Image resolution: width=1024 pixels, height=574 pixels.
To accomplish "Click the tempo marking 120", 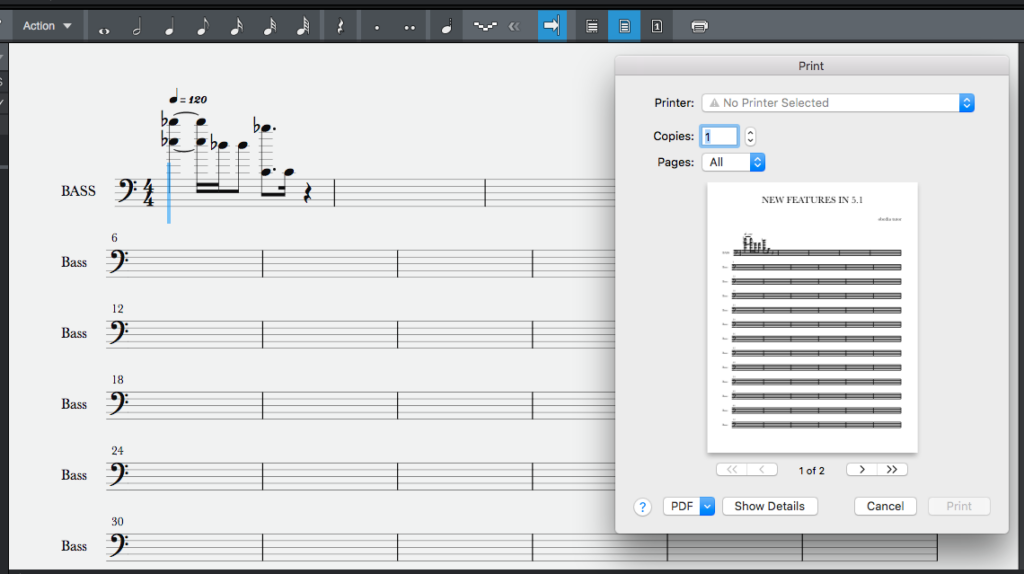I will tap(188, 99).
